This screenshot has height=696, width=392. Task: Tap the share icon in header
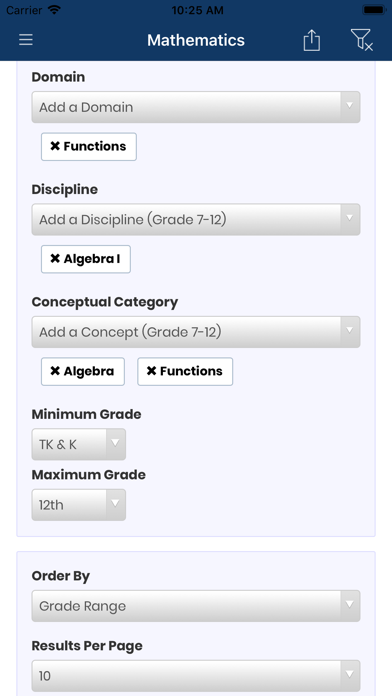[312, 40]
